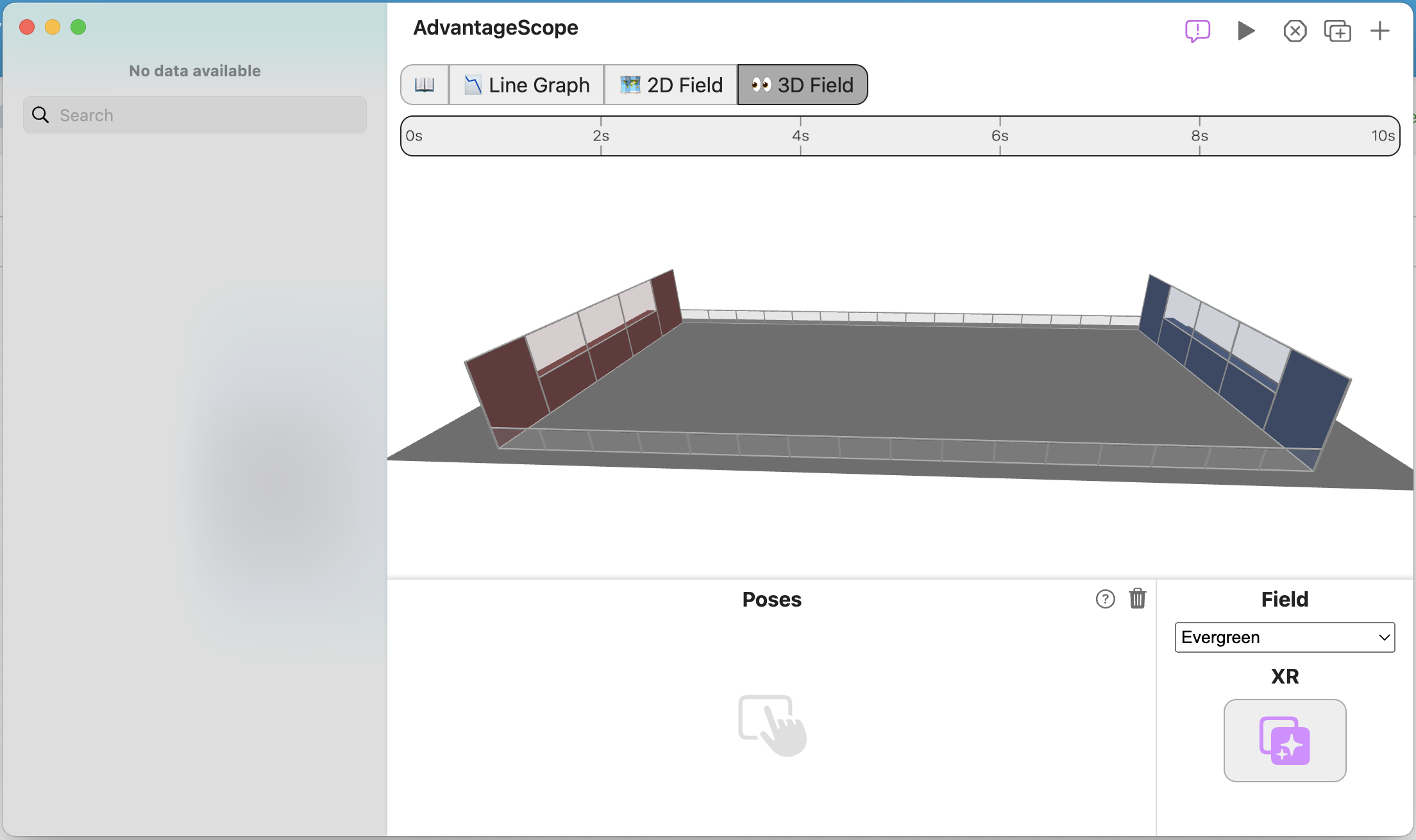Image resolution: width=1416 pixels, height=840 pixels.
Task: Launch the XR viewer button
Action: point(1285,741)
